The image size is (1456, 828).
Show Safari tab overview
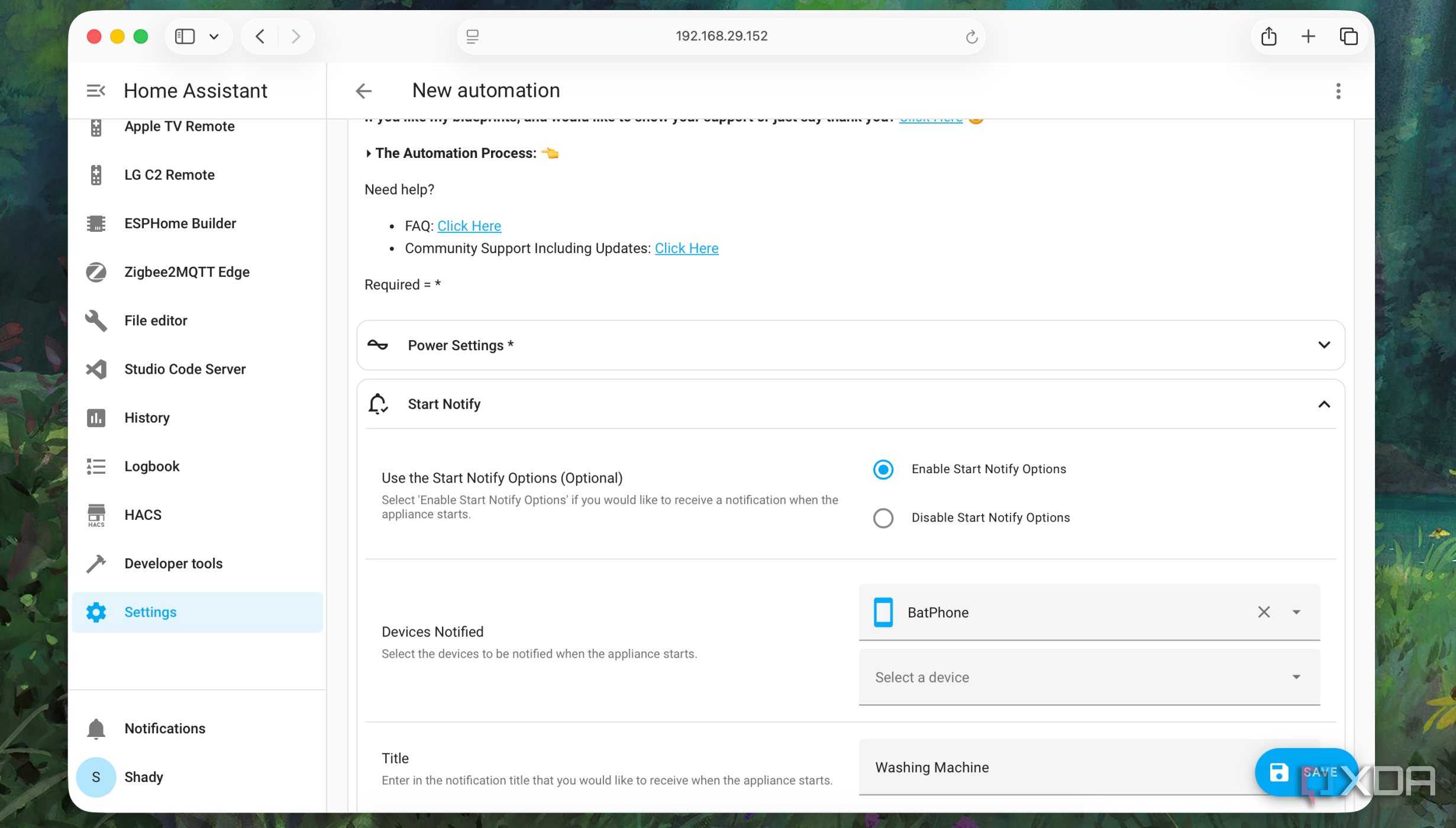1348,36
